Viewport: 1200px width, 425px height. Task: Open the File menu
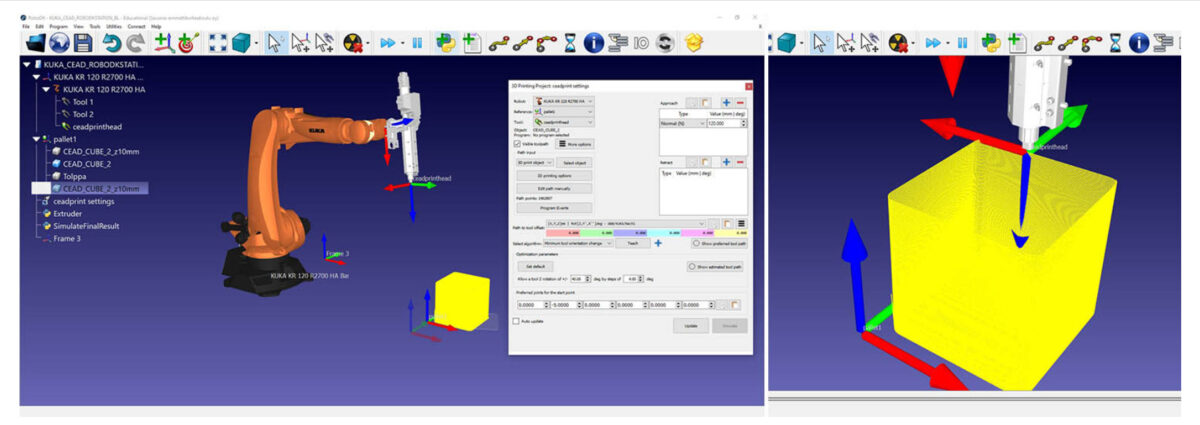(27, 26)
